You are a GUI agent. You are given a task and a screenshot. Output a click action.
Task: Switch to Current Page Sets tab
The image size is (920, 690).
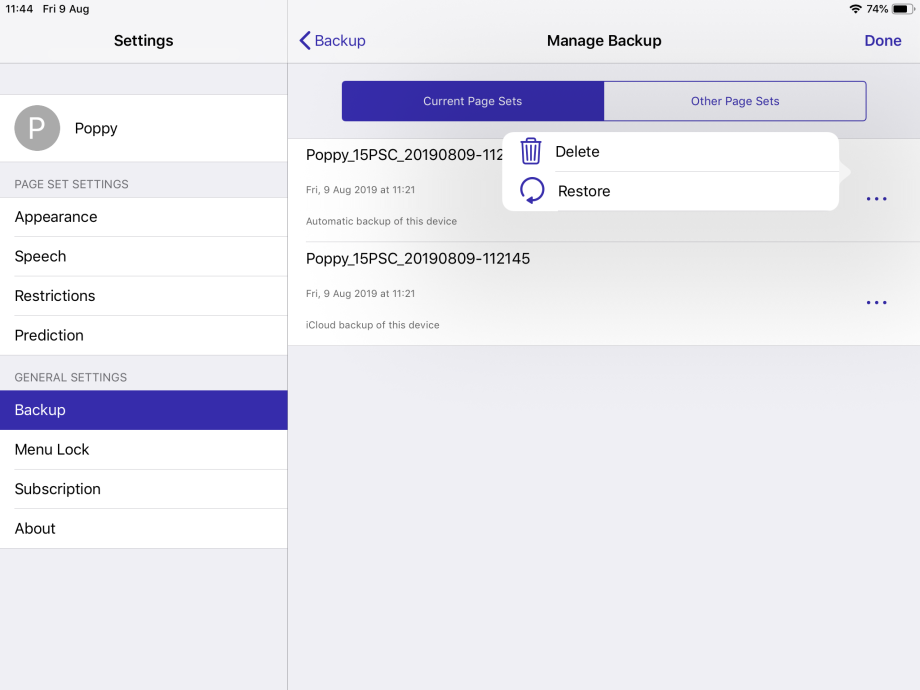pos(473,101)
